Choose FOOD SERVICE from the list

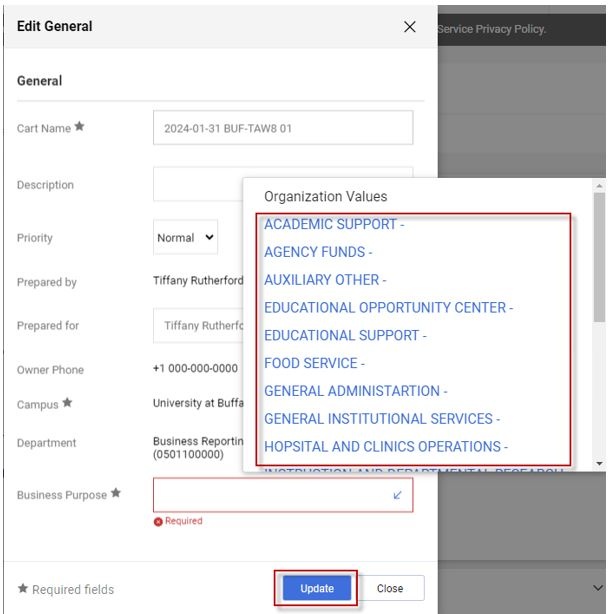[x=313, y=363]
